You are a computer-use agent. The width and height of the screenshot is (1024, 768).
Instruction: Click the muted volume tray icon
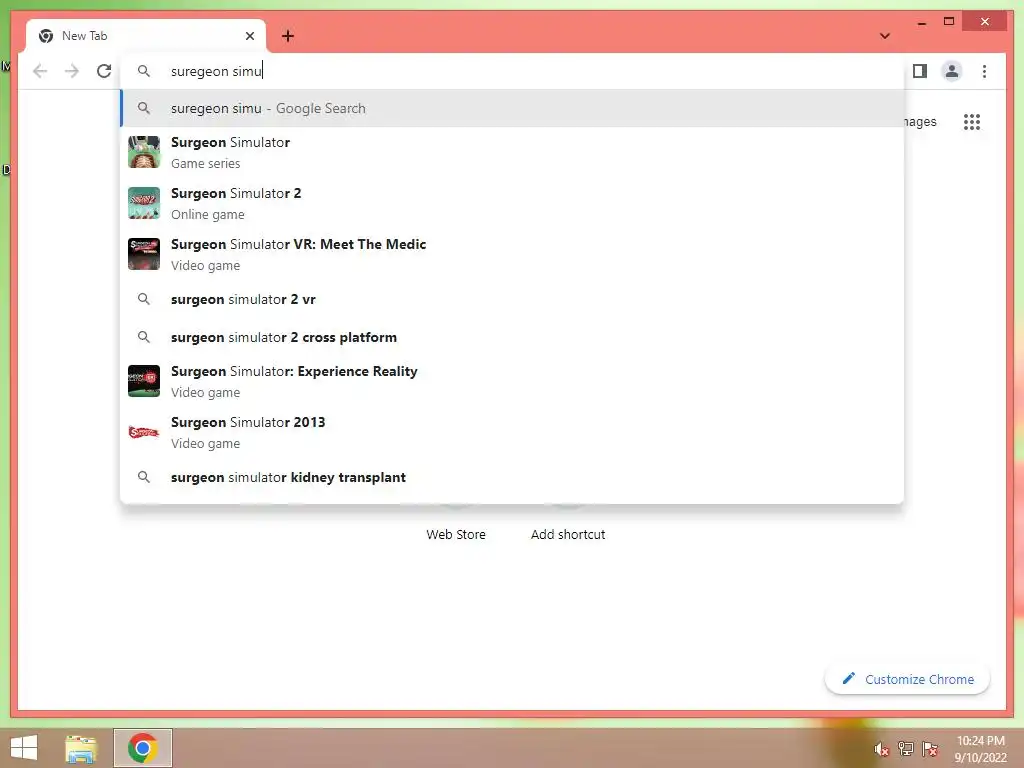(x=882, y=749)
